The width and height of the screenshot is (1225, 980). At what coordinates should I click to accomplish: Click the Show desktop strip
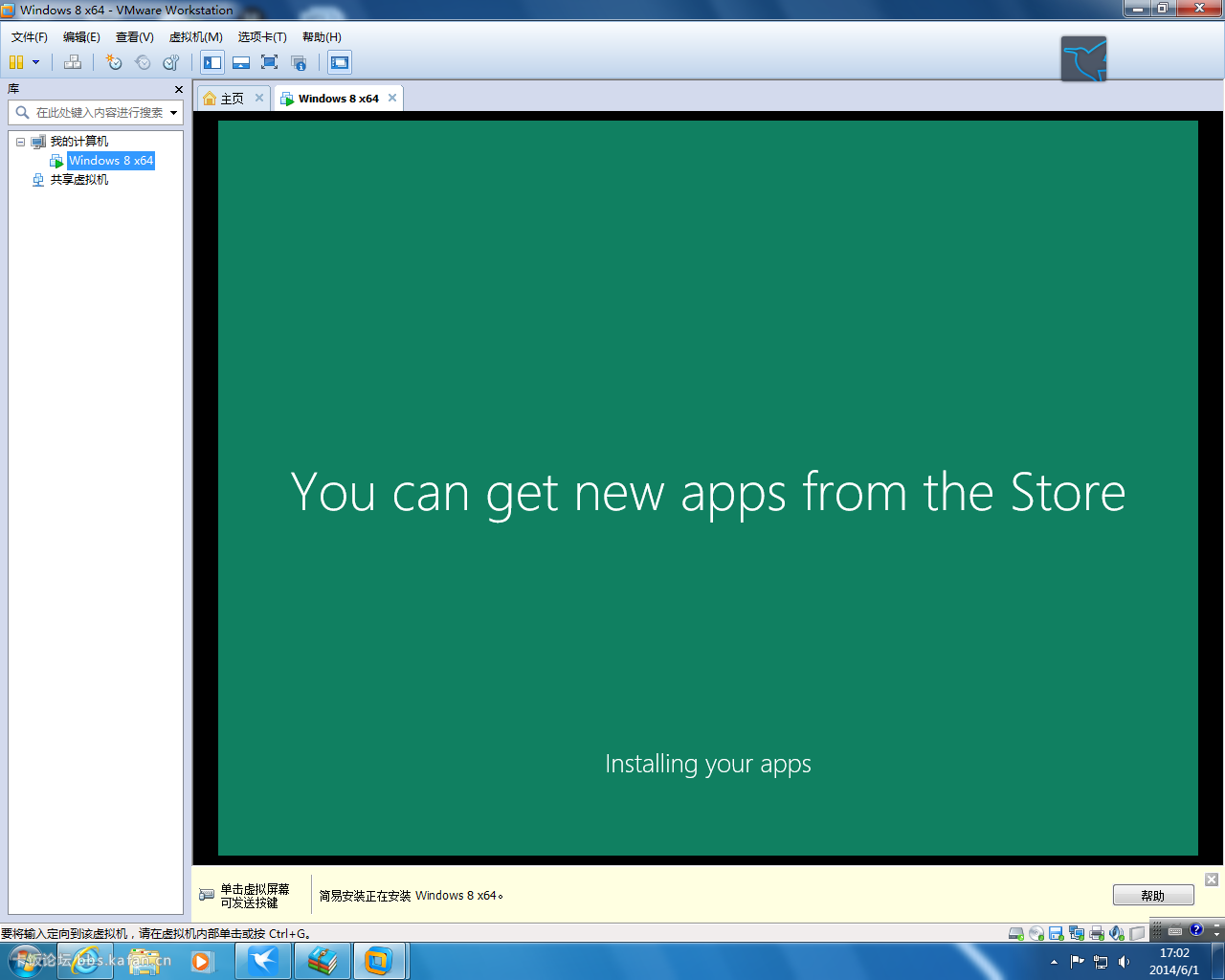[x=1218, y=961]
